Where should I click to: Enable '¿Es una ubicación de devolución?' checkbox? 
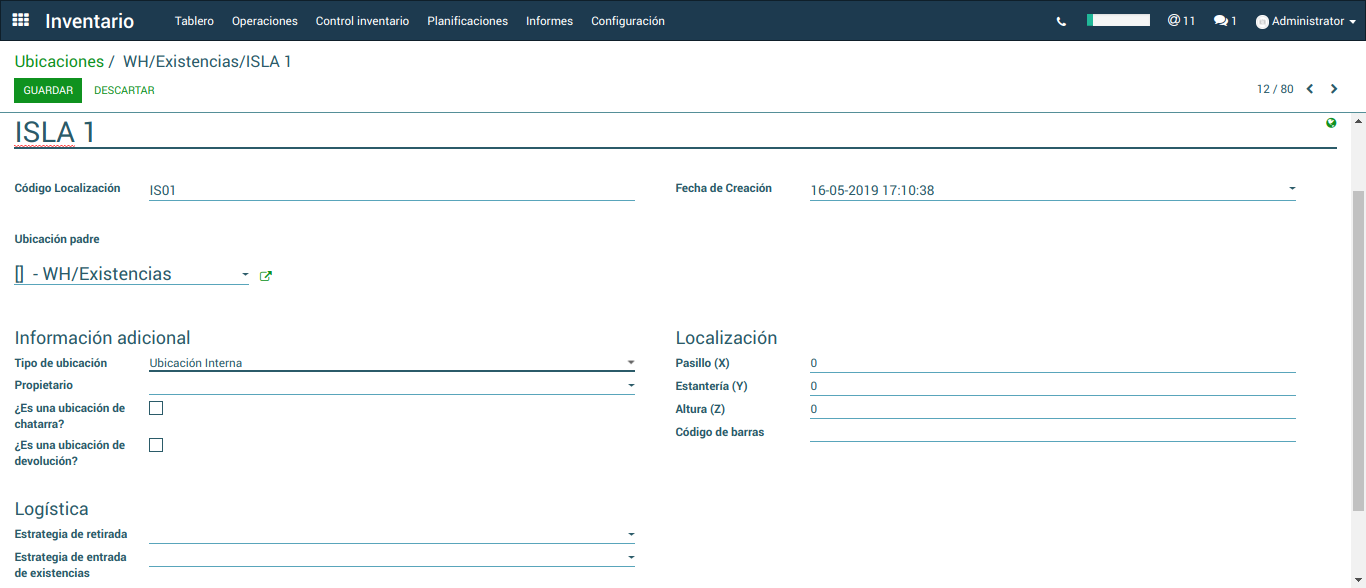click(156, 445)
